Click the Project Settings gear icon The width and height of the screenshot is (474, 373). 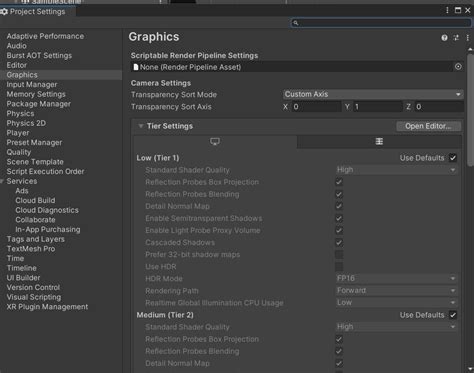tap(4, 12)
